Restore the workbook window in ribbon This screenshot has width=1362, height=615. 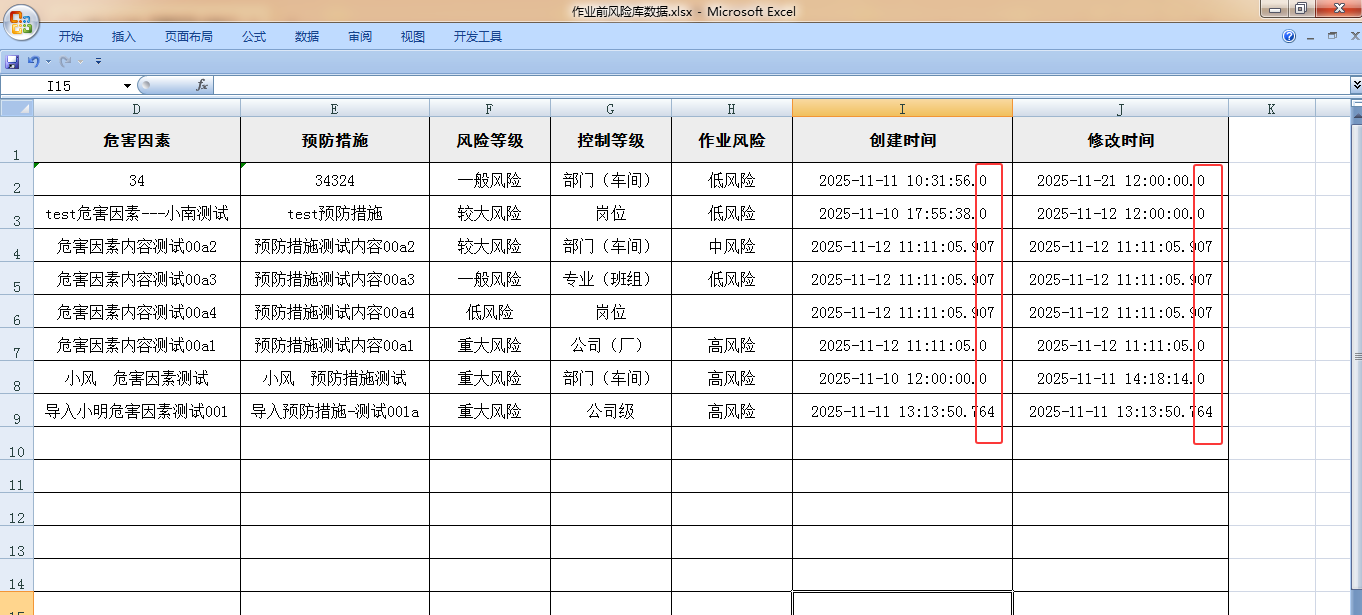click(x=1332, y=36)
